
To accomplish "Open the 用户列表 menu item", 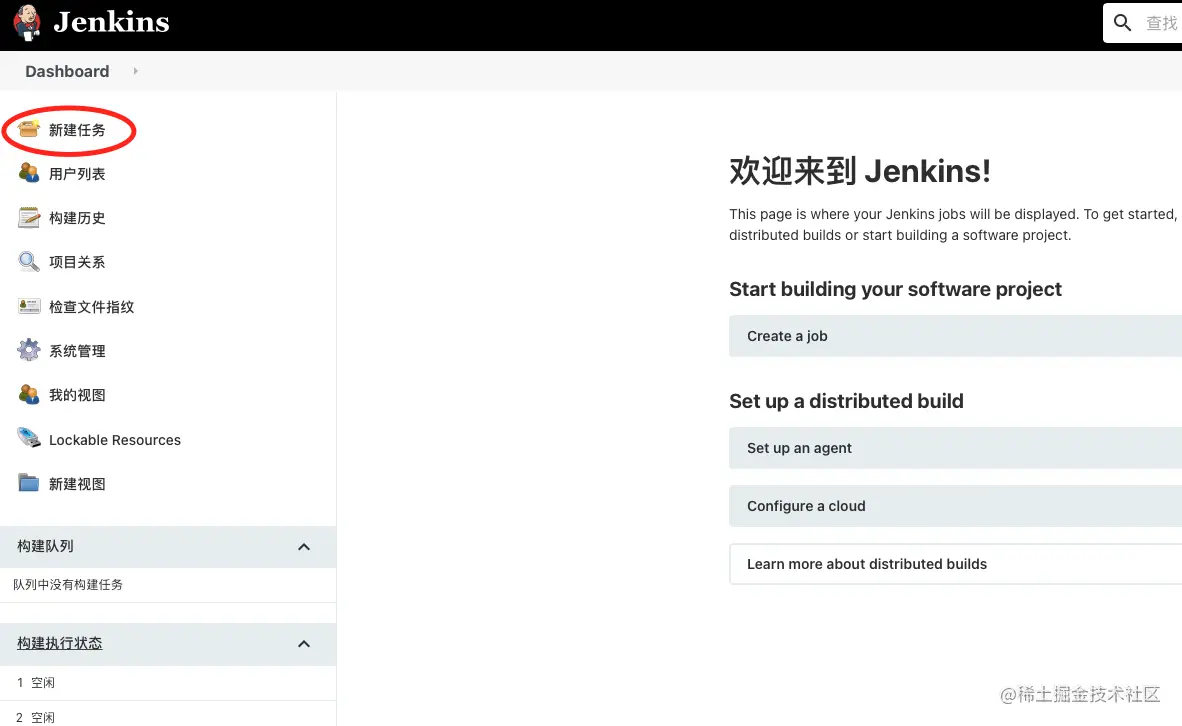I will [x=77, y=174].
